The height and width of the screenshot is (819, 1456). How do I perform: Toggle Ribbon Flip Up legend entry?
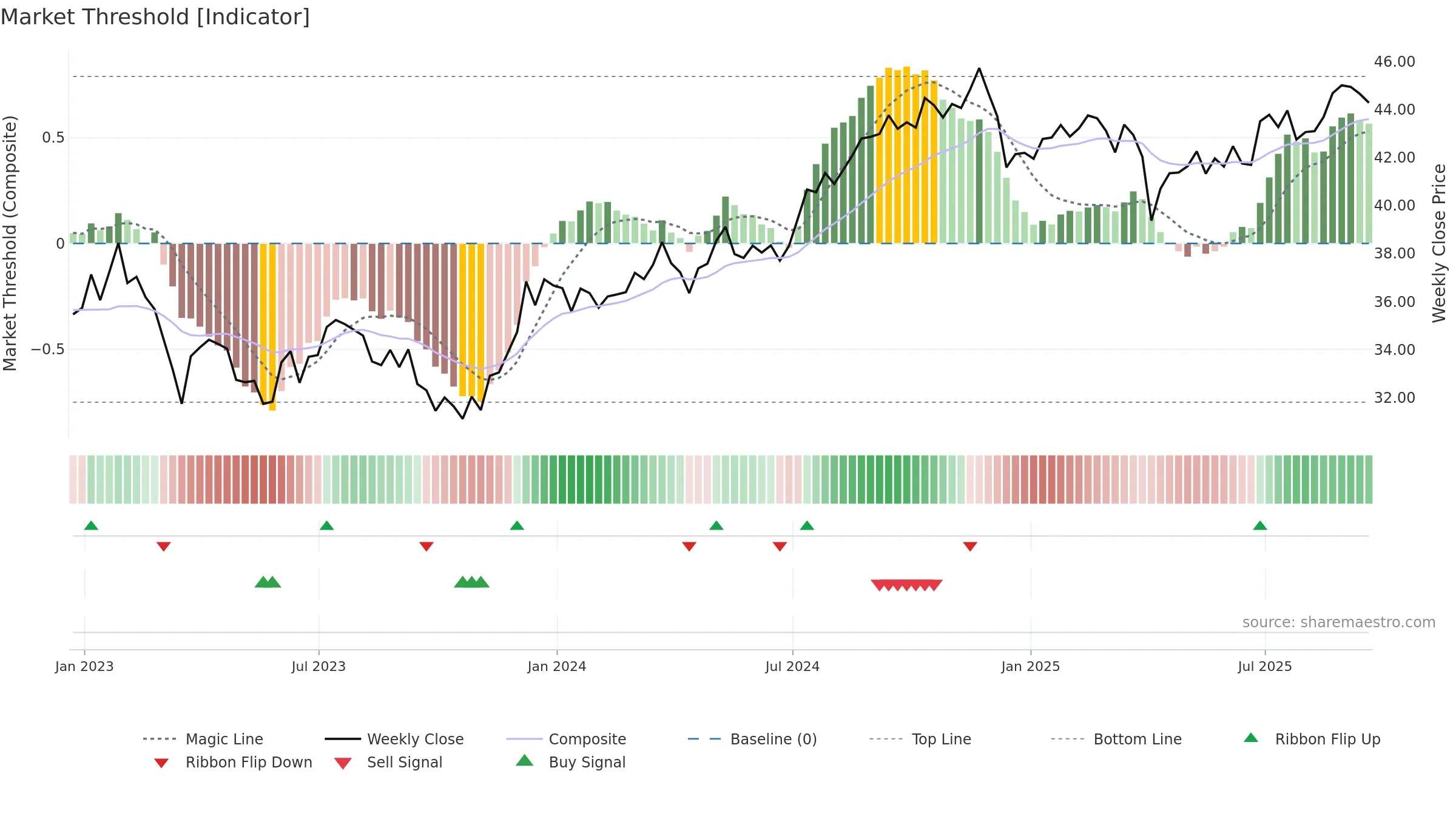coord(1312,739)
